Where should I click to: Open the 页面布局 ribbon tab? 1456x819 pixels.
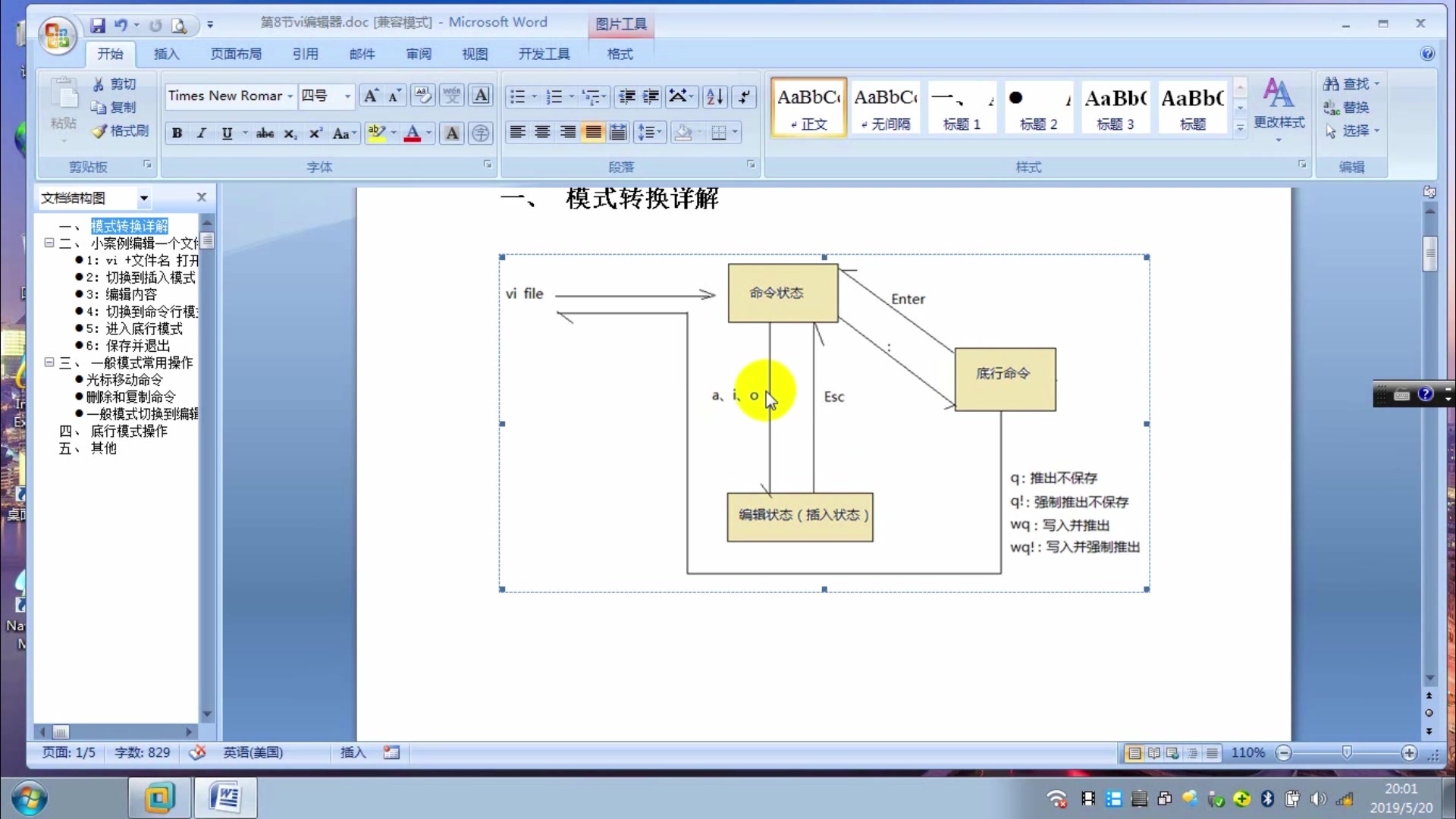[236, 54]
